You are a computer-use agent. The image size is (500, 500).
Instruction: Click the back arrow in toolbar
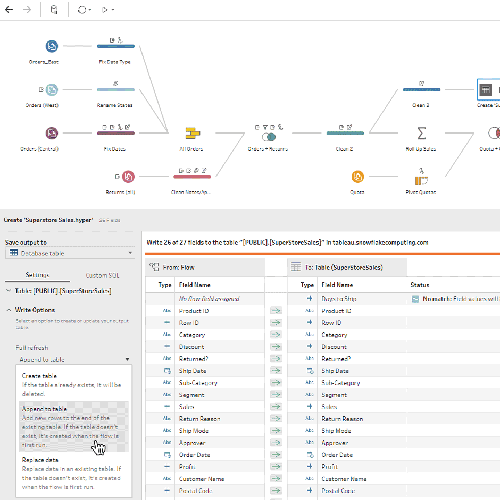[9, 9]
